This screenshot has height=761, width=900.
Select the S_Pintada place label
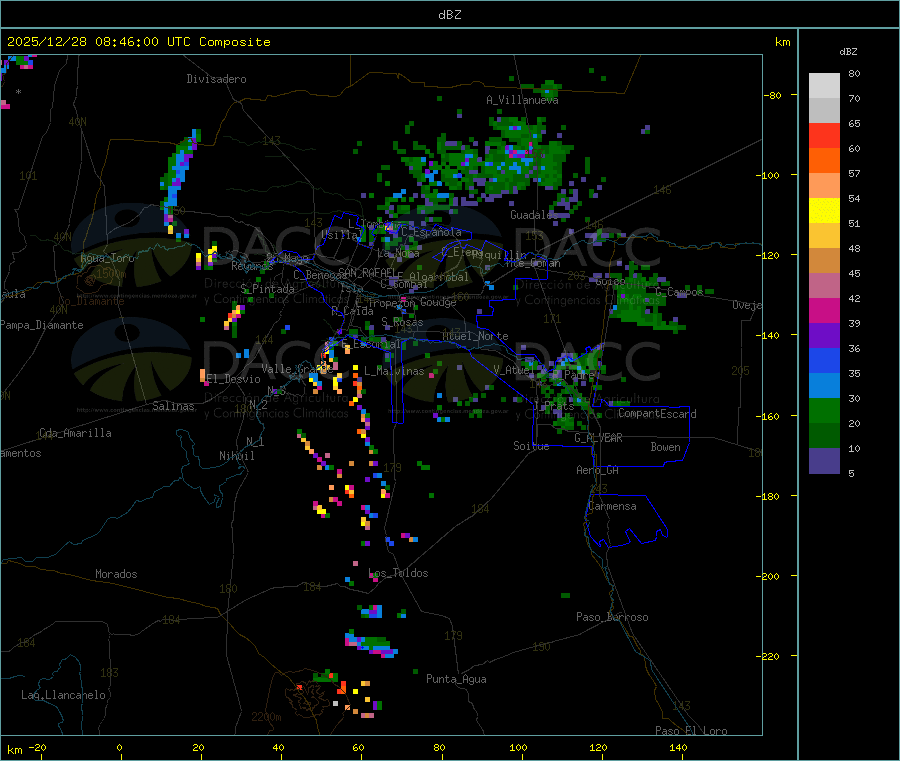(x=267, y=289)
